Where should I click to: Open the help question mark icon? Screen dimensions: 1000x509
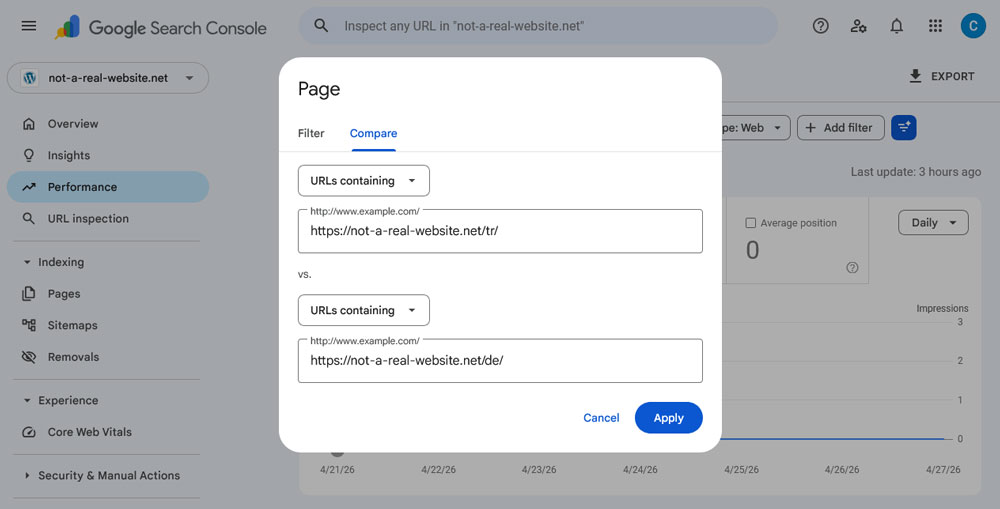click(821, 26)
